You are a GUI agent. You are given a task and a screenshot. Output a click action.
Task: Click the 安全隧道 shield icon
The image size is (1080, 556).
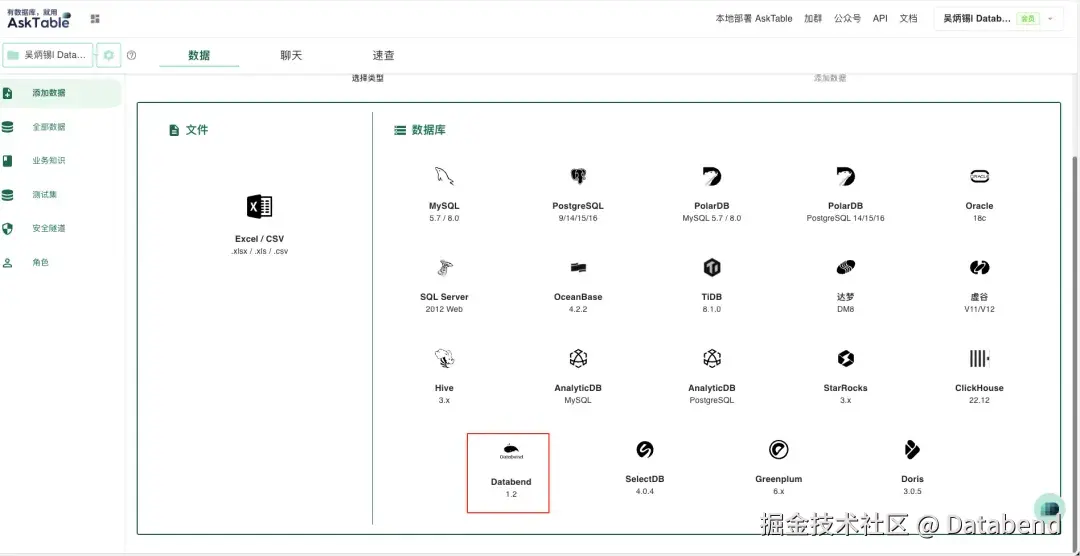click(8, 228)
